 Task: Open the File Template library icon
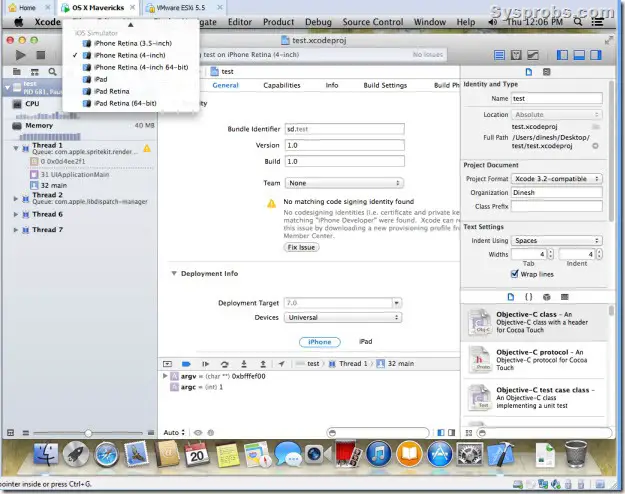point(511,297)
